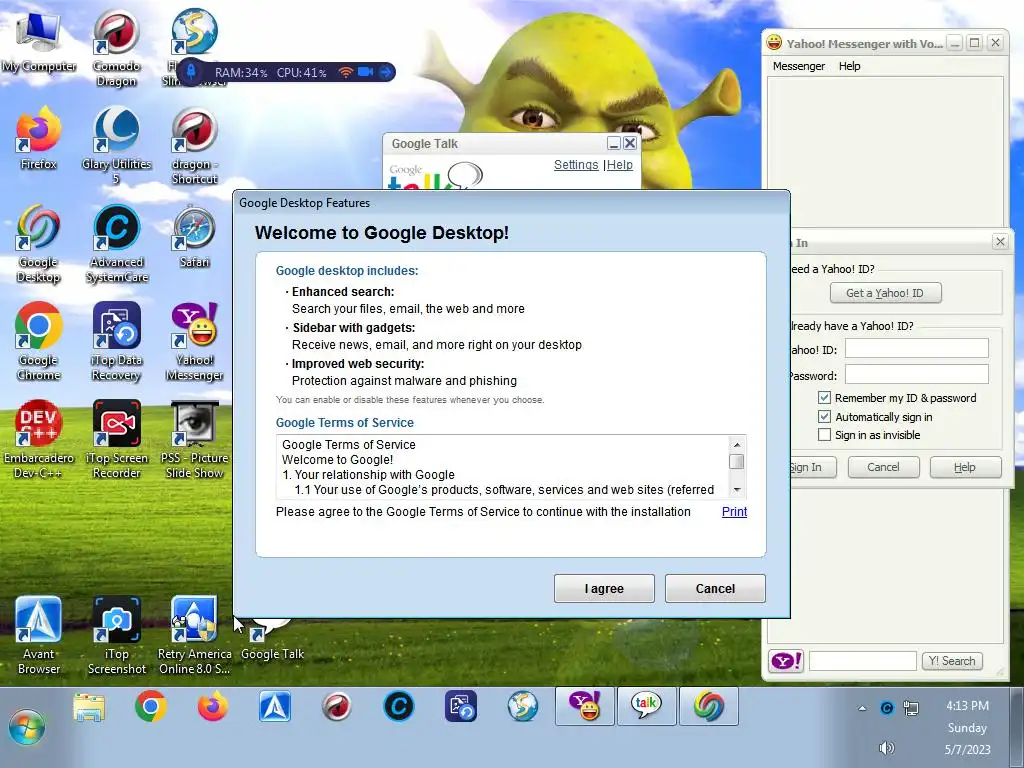Focus the Yahoo! ID input field
This screenshot has height=768, width=1024.
[x=917, y=348]
